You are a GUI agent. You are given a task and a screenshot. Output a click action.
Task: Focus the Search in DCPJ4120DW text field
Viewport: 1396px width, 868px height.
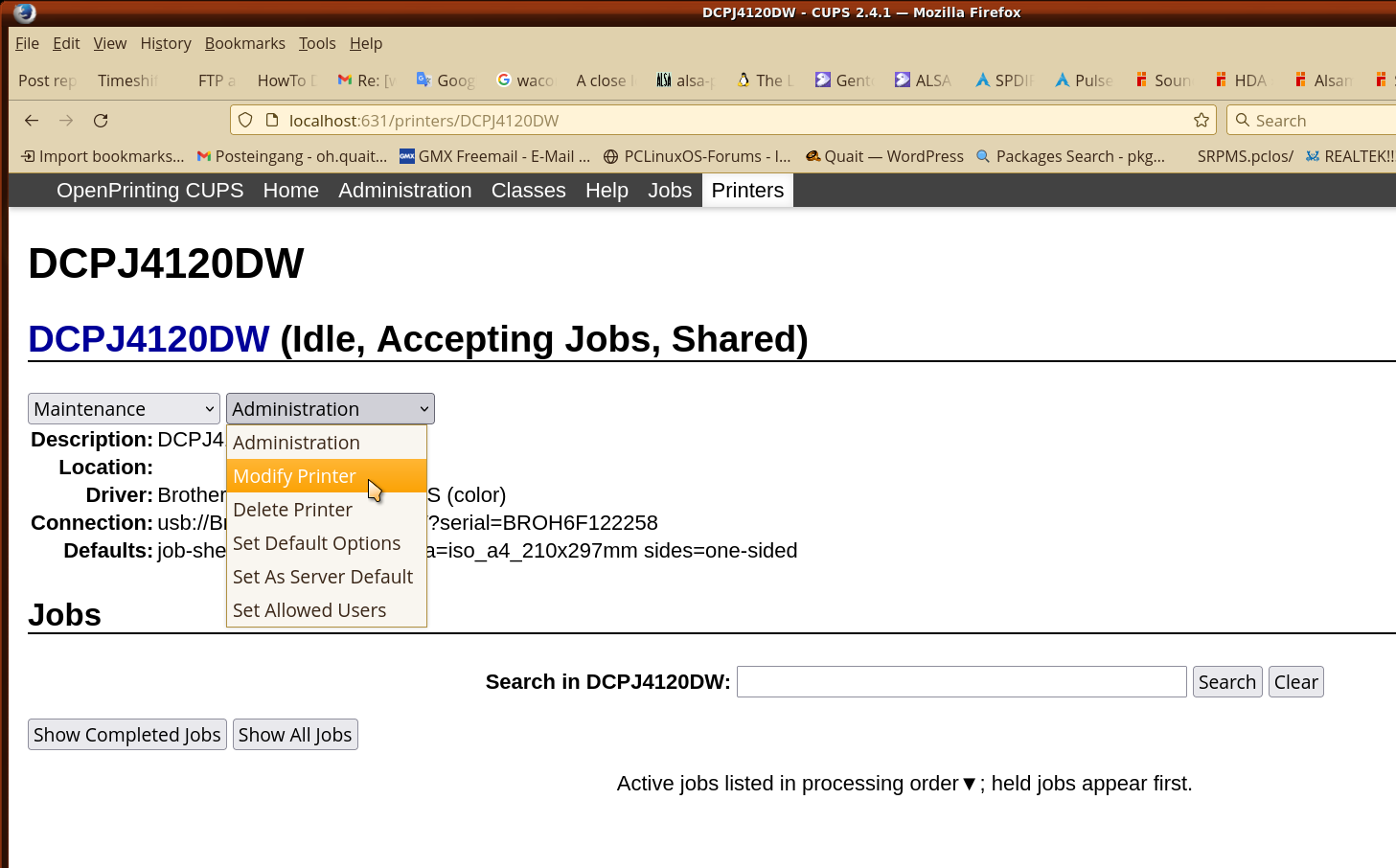click(961, 682)
